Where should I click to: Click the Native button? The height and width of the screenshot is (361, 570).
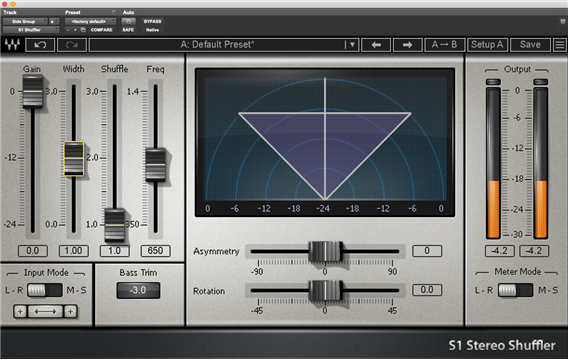click(152, 30)
